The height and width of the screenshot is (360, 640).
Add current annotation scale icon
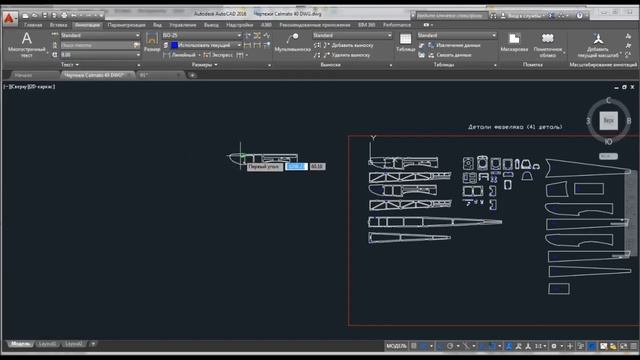[598, 39]
